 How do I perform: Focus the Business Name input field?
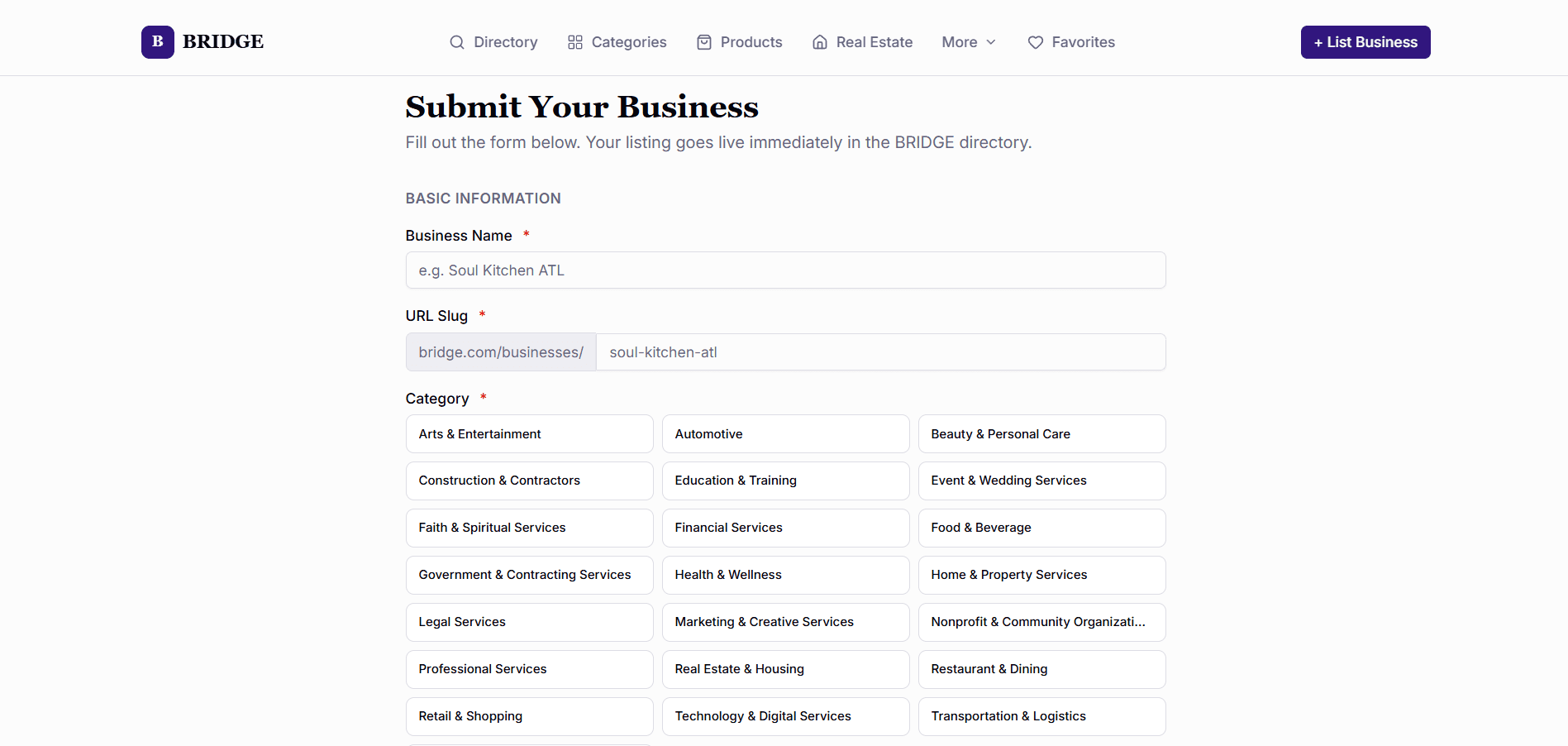pos(785,270)
